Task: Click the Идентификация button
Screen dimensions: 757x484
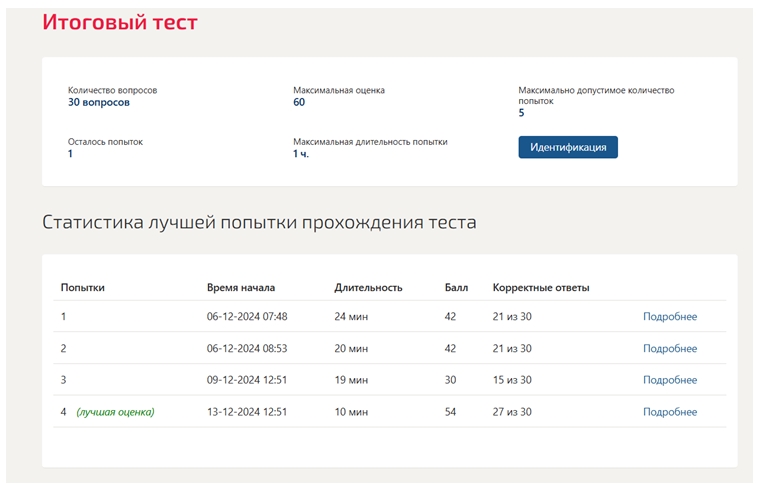Action: pos(568,147)
